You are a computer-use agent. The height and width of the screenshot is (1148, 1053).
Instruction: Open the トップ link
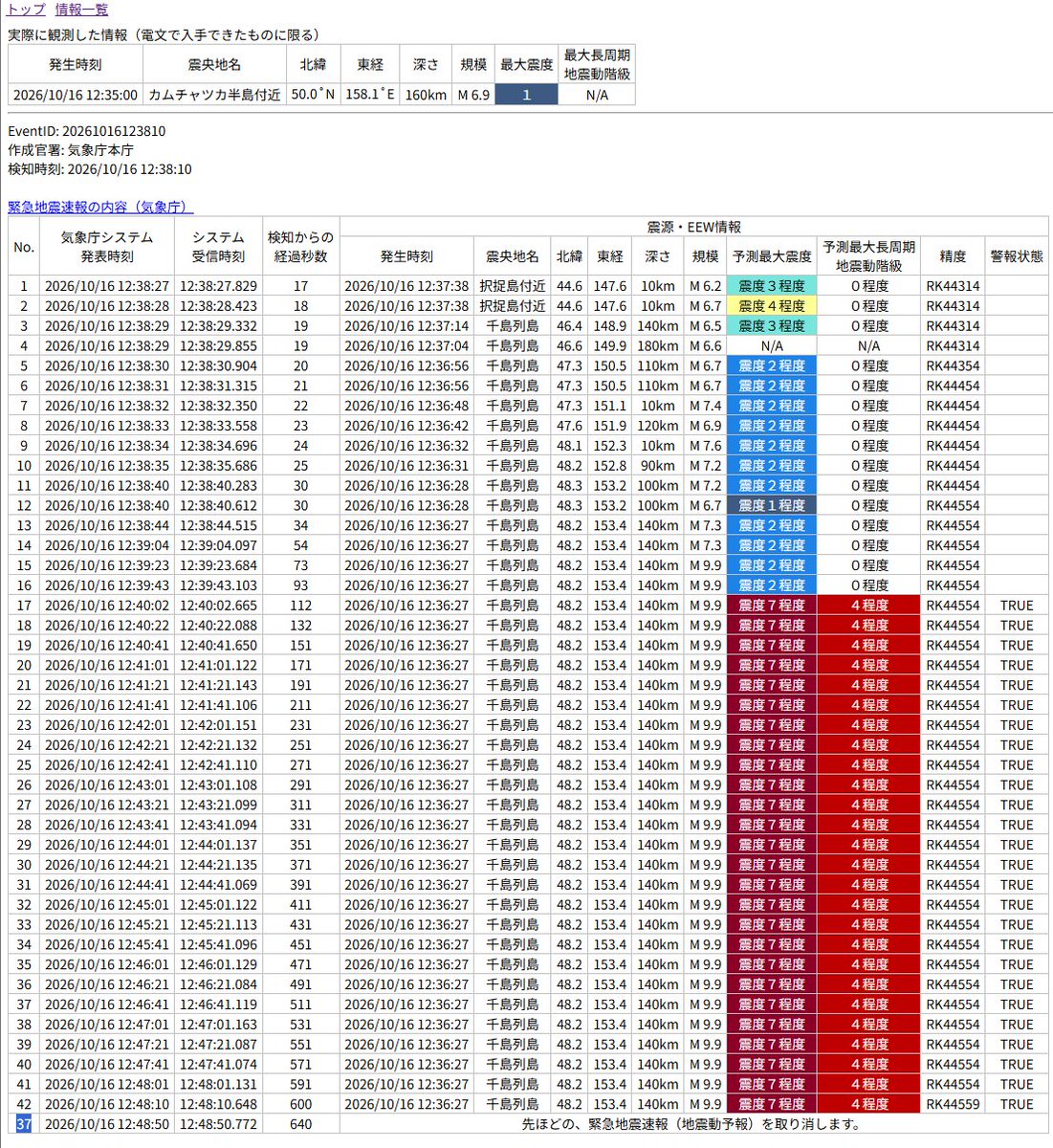tap(26, 10)
